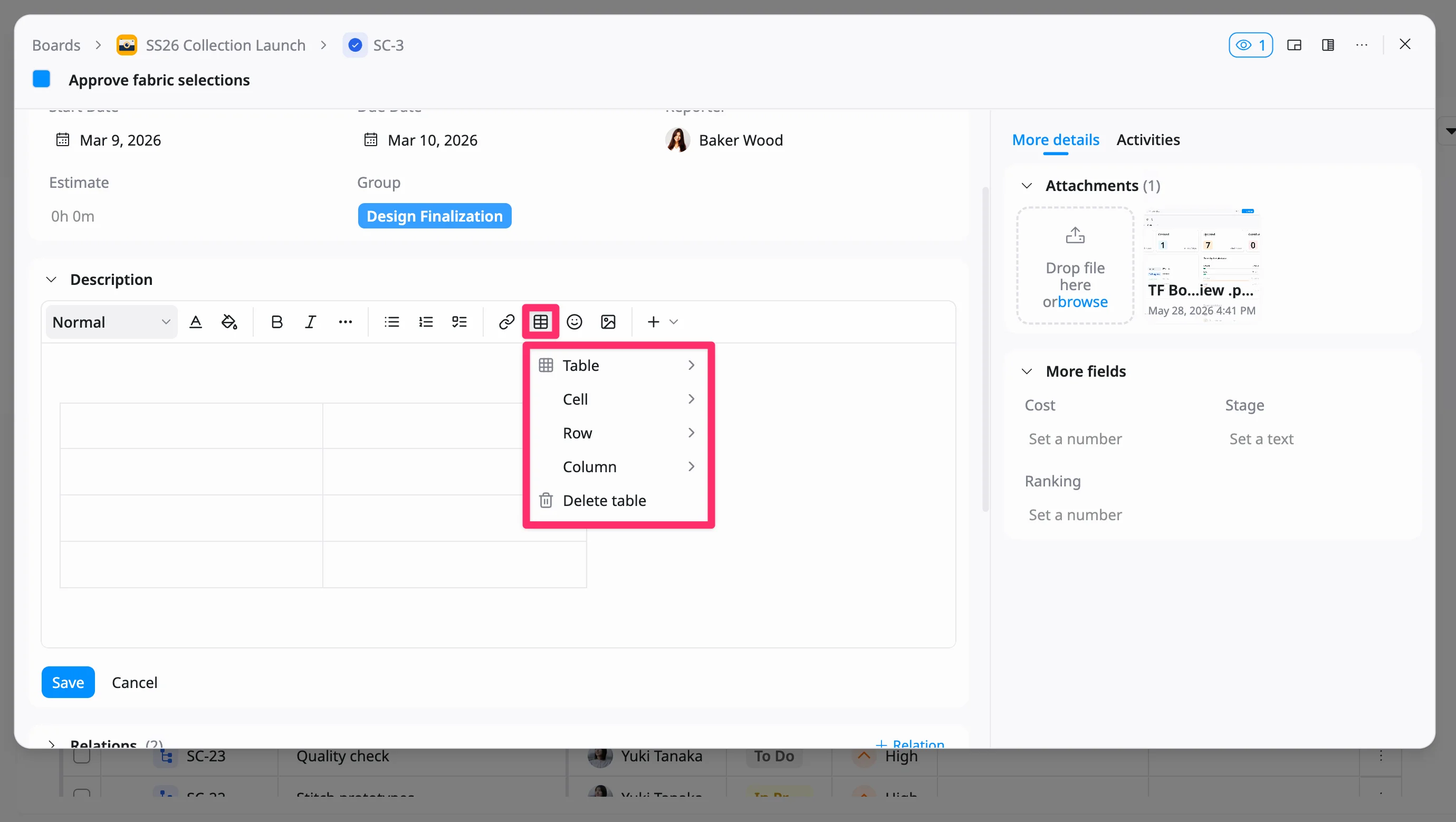
Task: Open the Row submenu
Action: tap(618, 433)
